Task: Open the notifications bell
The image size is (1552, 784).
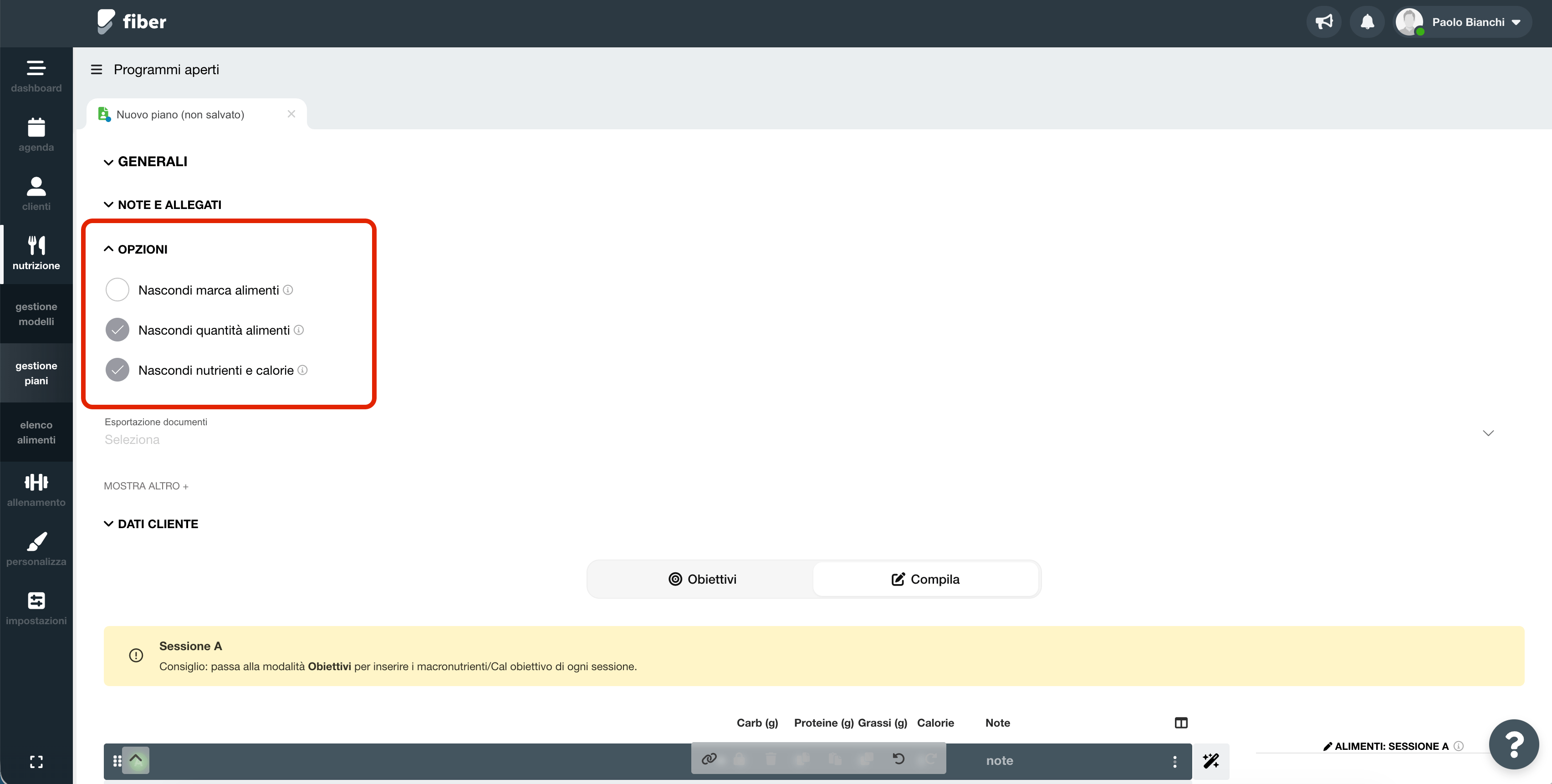Action: click(1368, 22)
